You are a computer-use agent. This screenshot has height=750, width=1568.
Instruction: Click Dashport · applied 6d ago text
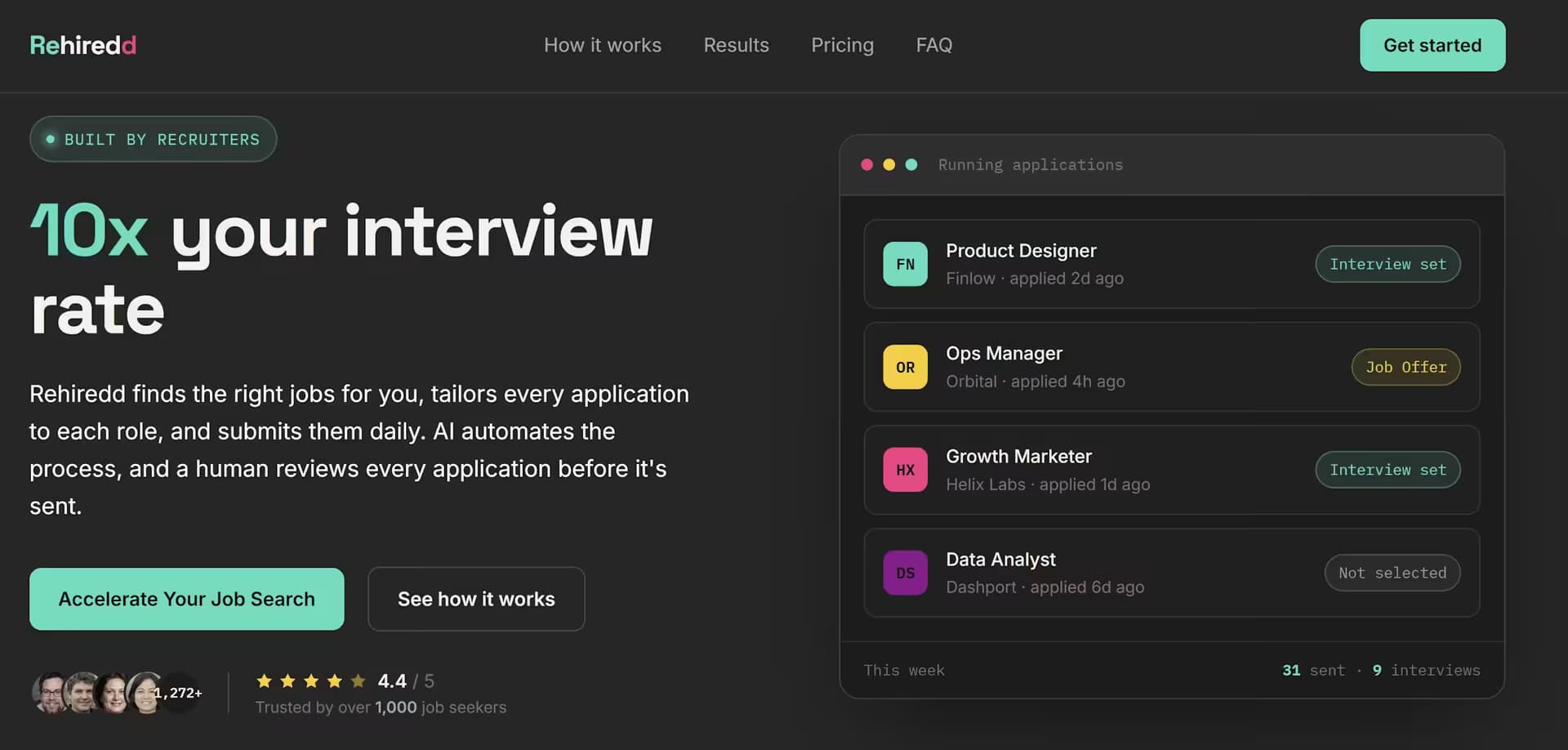(x=1045, y=587)
